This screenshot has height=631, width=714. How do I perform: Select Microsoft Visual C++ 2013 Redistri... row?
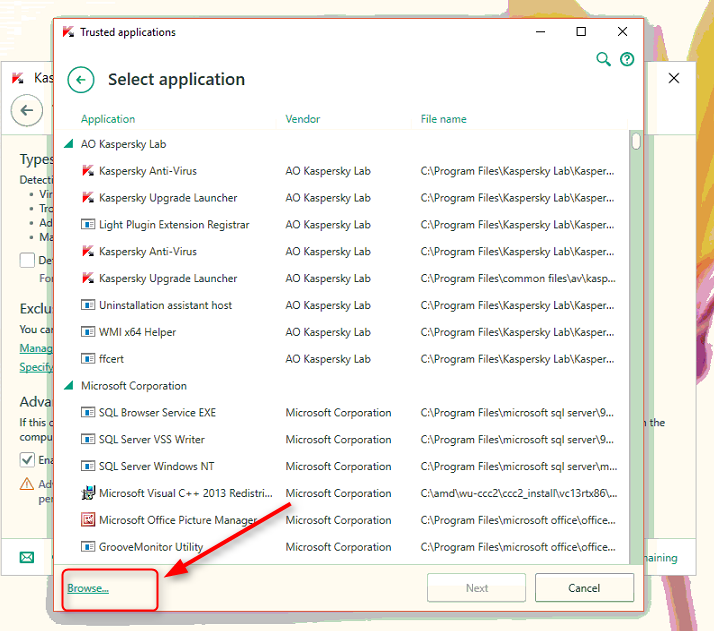click(x=342, y=493)
